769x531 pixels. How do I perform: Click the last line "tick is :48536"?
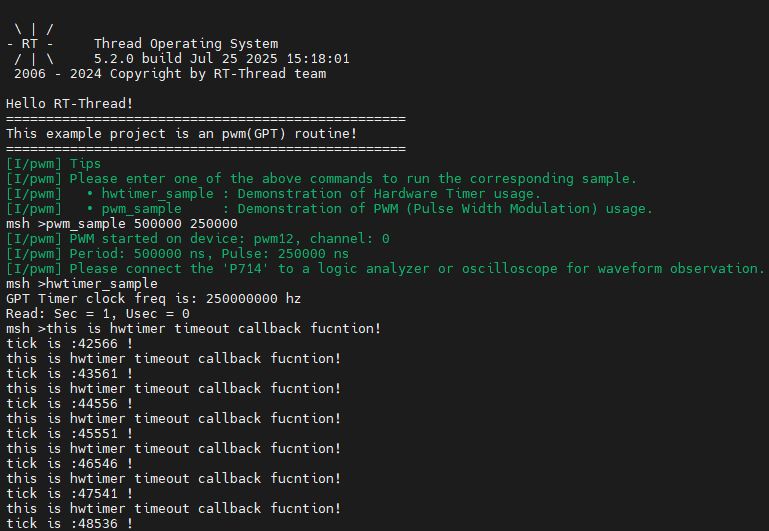pos(70,523)
